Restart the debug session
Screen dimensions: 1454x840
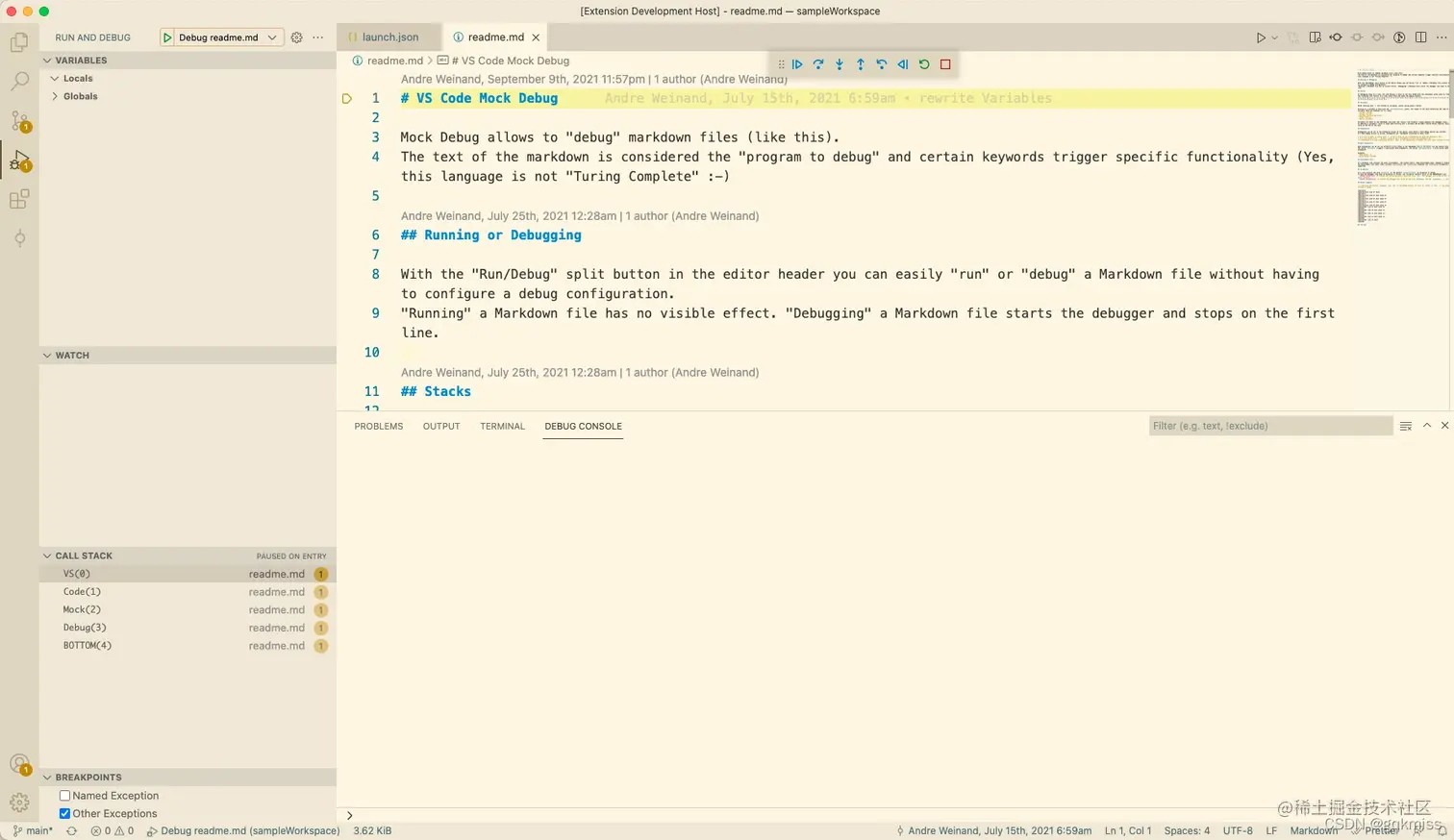pyautogui.click(x=924, y=64)
